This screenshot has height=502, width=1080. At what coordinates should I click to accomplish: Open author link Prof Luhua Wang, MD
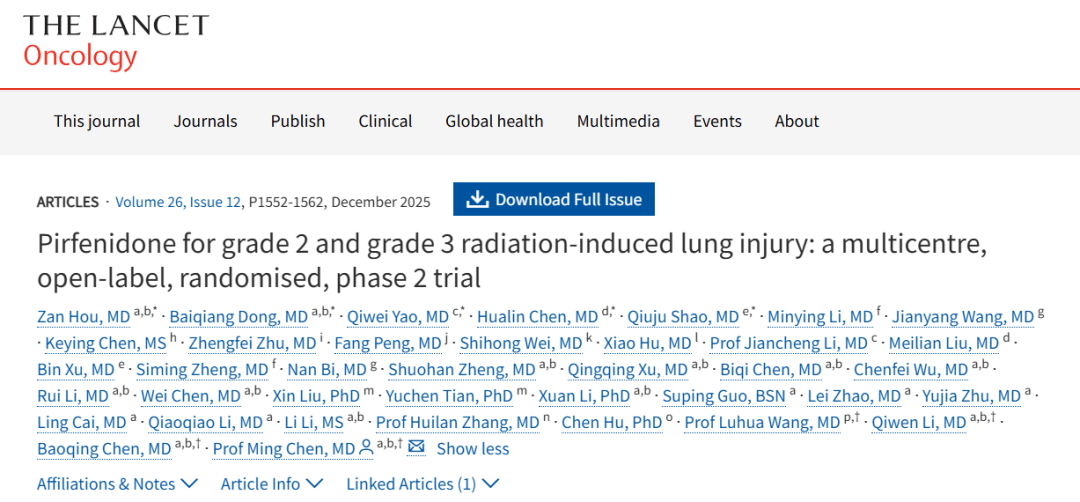click(762, 422)
